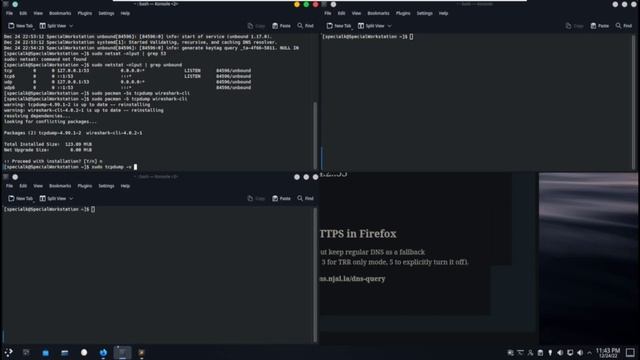Screen dimensions: 640x360
Task: Click 'looking for conflicting packages...' line
Action: [50, 122]
